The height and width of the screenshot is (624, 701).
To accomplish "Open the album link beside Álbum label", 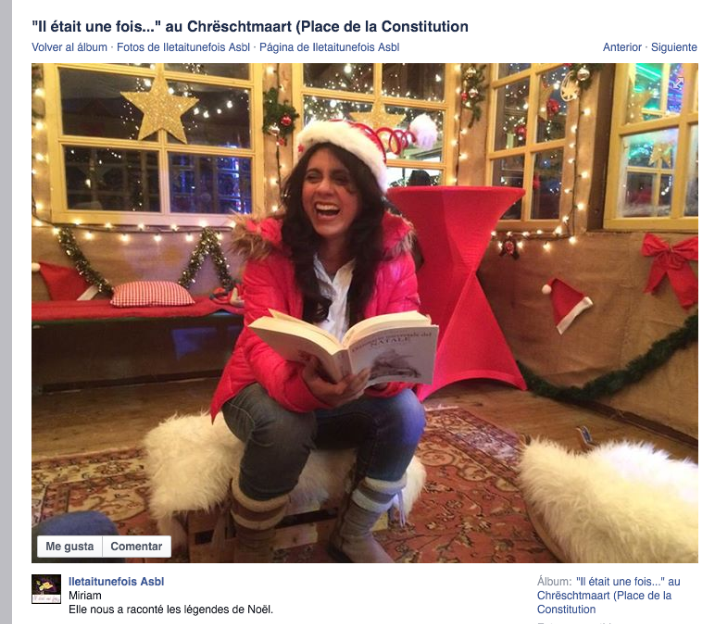I will tap(608, 595).
